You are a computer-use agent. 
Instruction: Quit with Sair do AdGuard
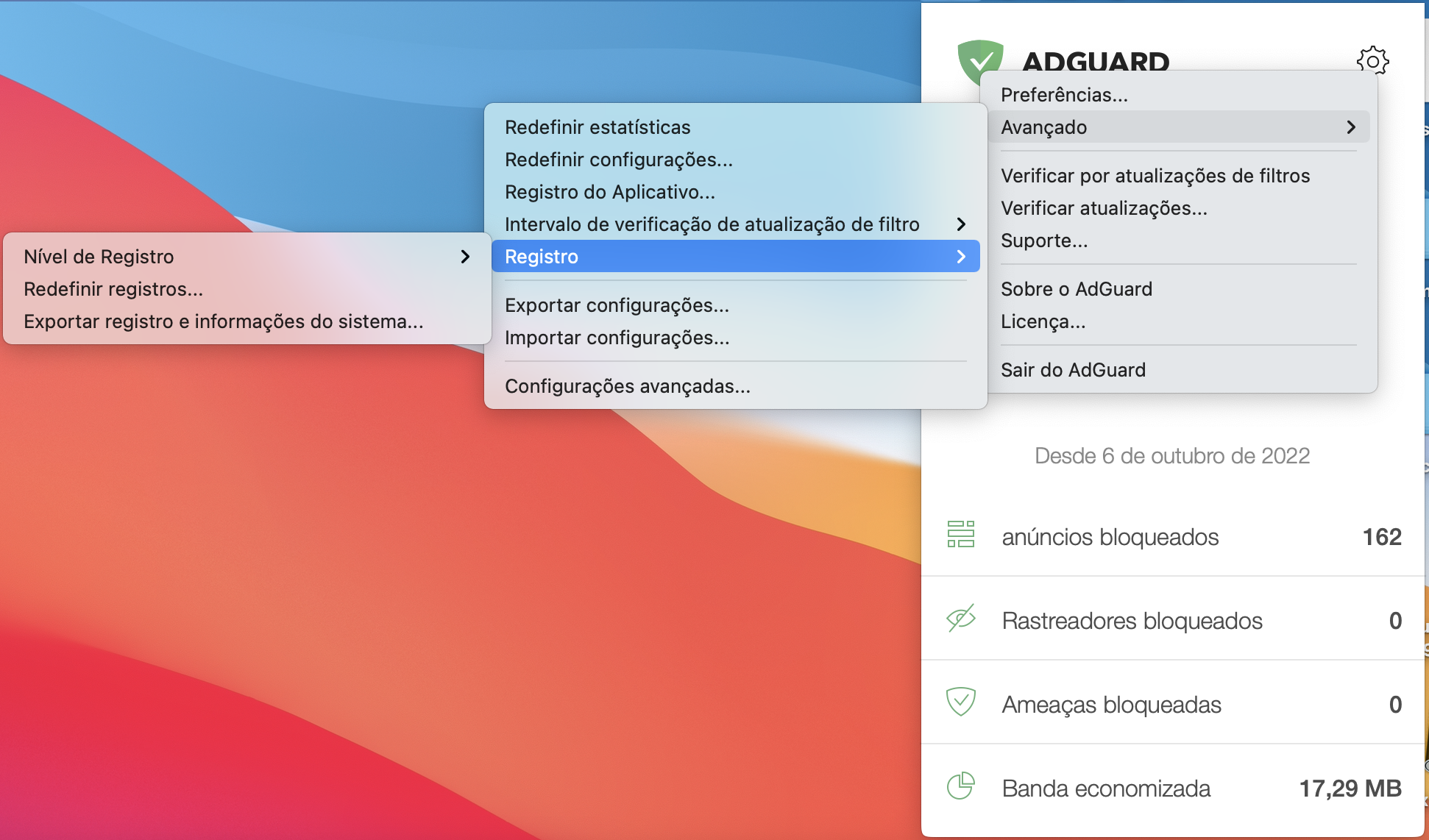click(x=1179, y=370)
